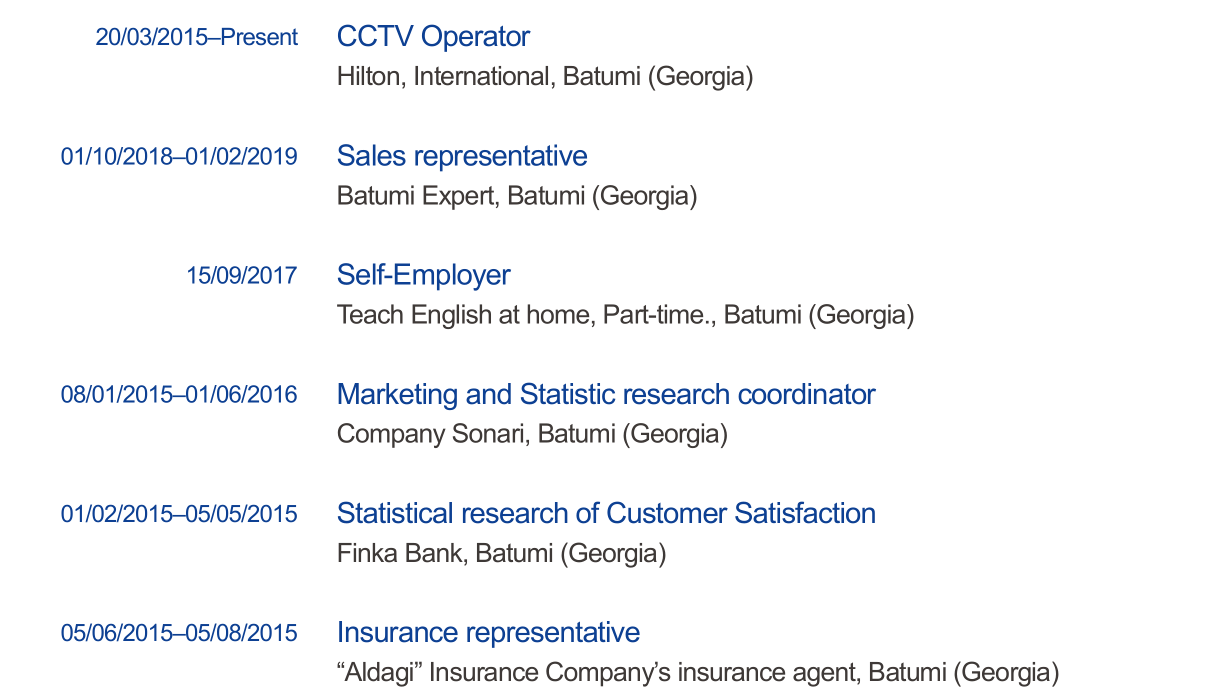
Task: Click the 05/06/2015–05/08/2015 date range
Action: tap(179, 633)
